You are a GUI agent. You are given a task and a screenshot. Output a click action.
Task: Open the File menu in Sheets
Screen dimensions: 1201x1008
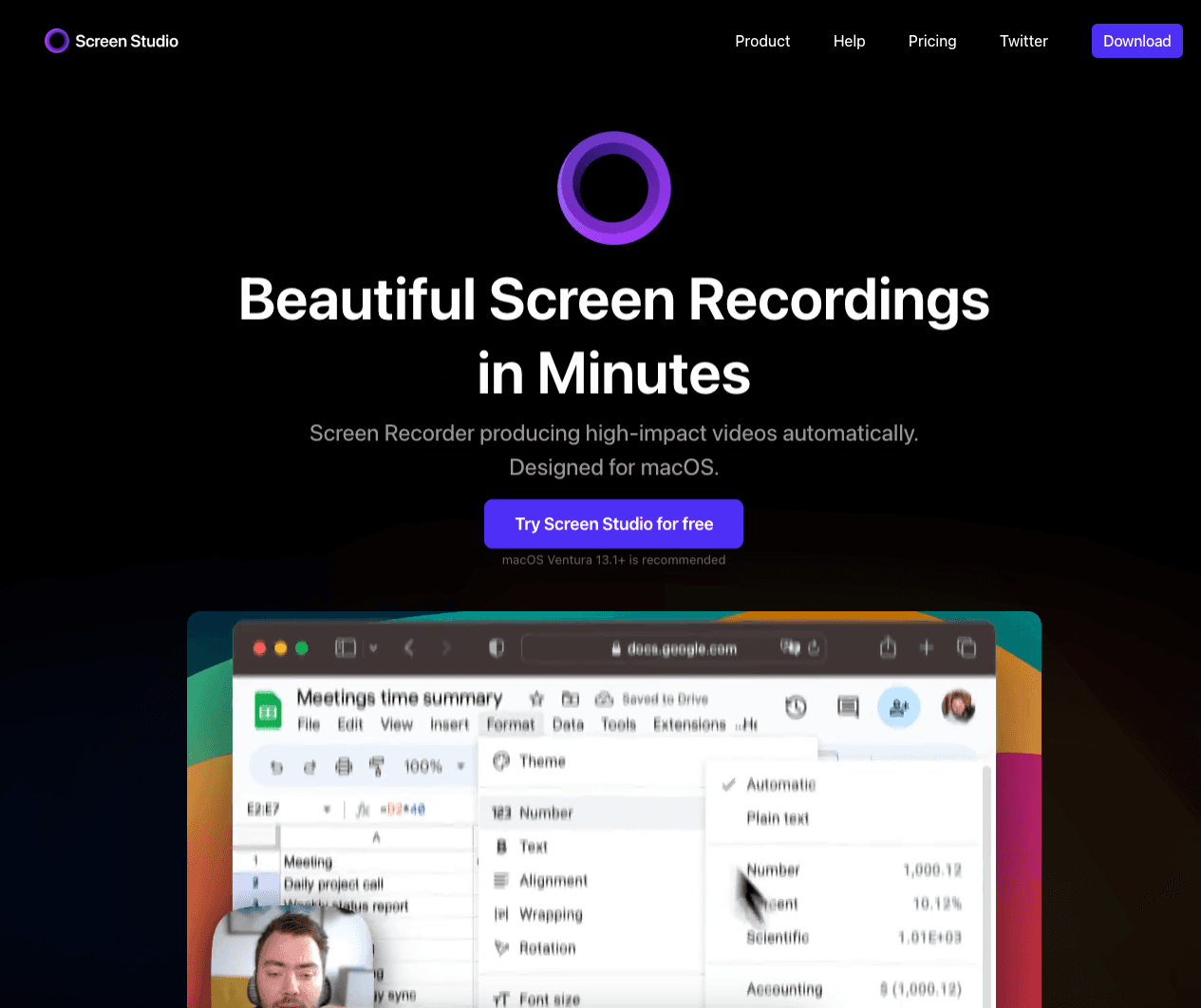tap(309, 724)
